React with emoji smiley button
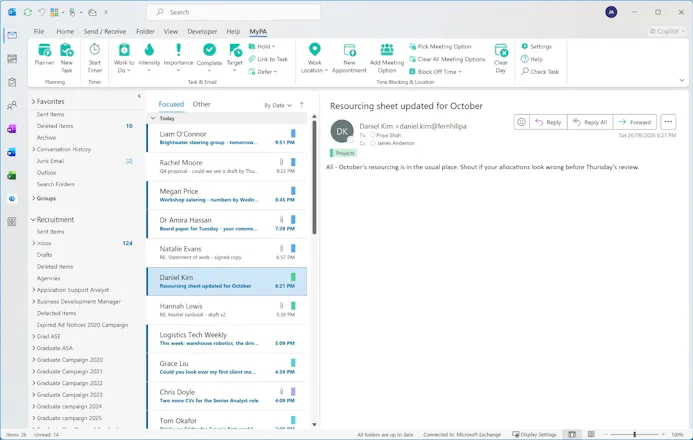Screen dimensions: 693x440 (522, 122)
